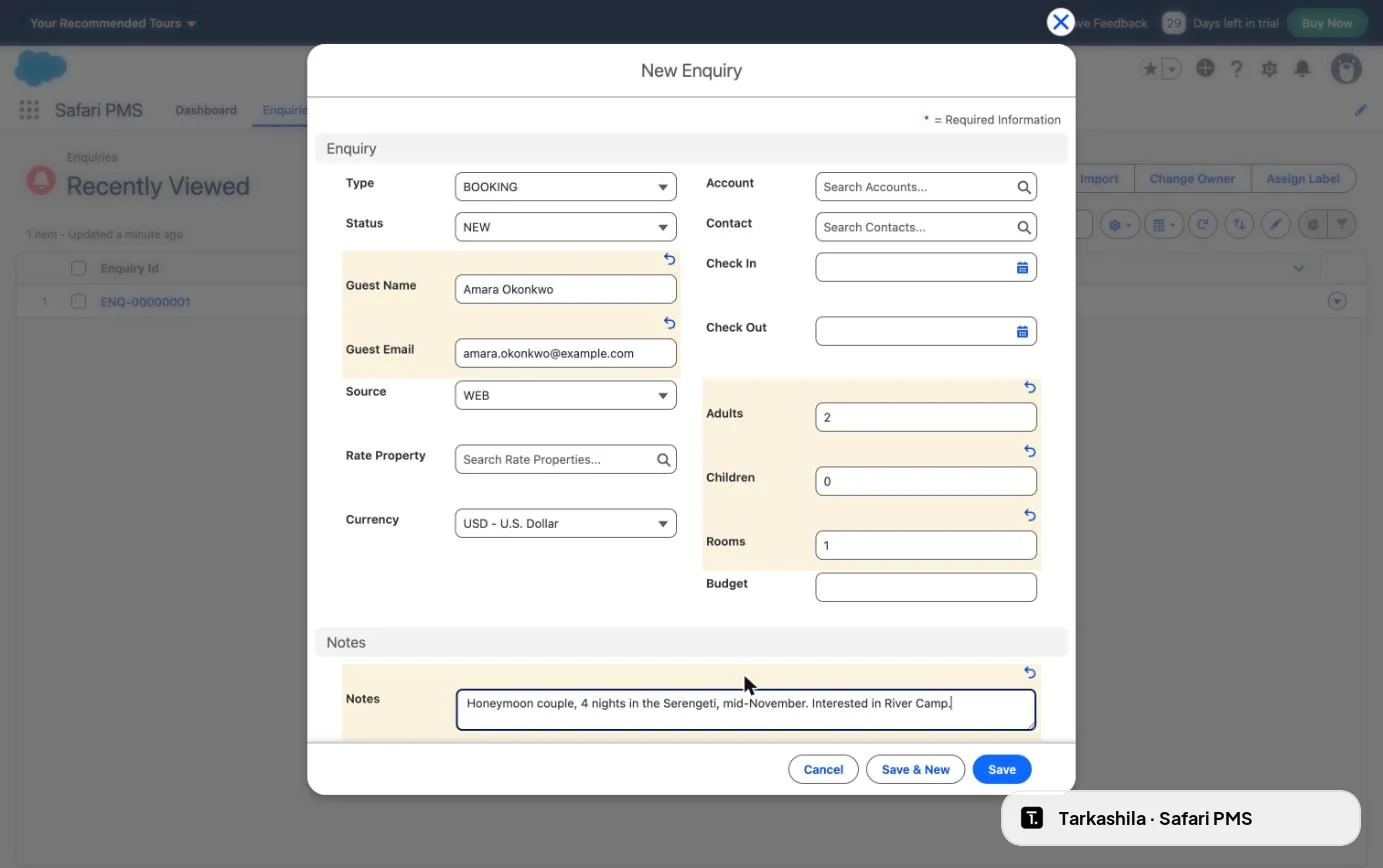Undo the Guest Email field change
Screen dimensions: 1383x868
[670, 323]
